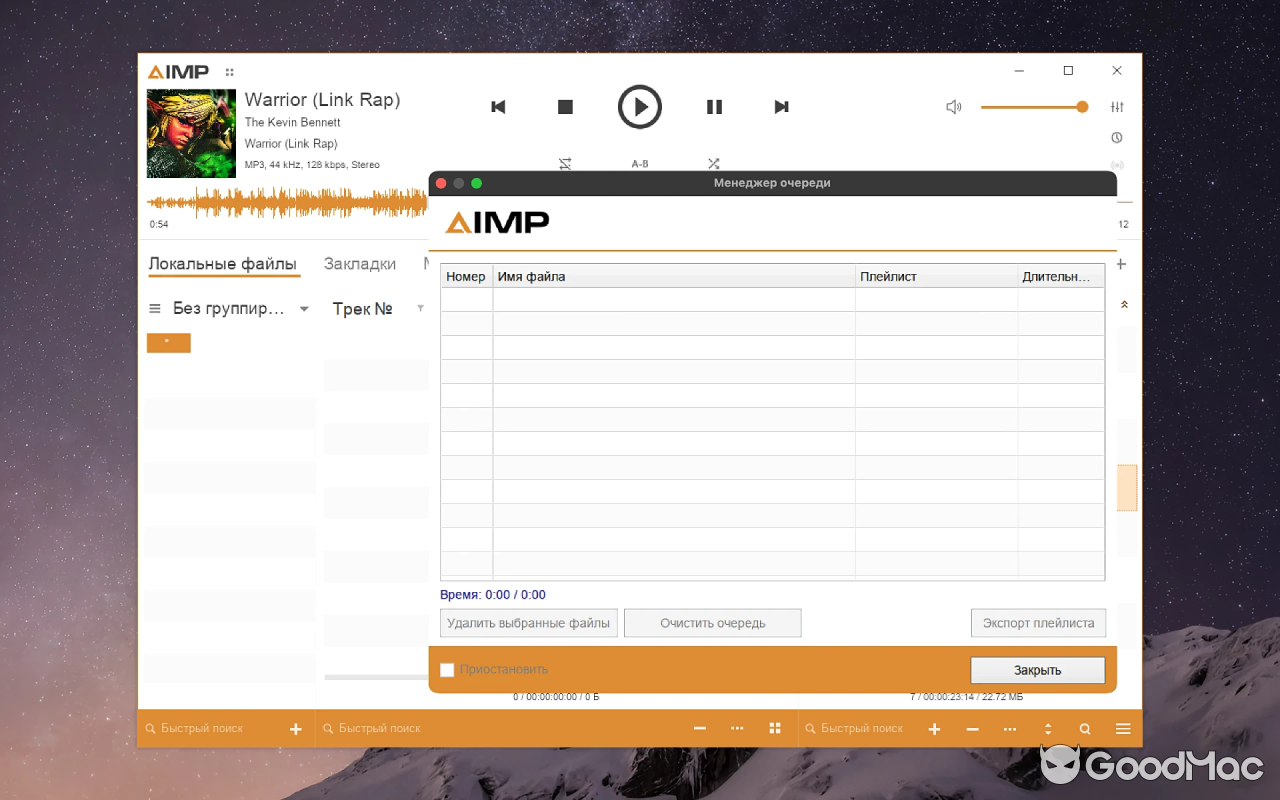This screenshot has width=1280, height=800.
Task: Select the Локальные файлы tab
Action: pyautogui.click(x=223, y=263)
